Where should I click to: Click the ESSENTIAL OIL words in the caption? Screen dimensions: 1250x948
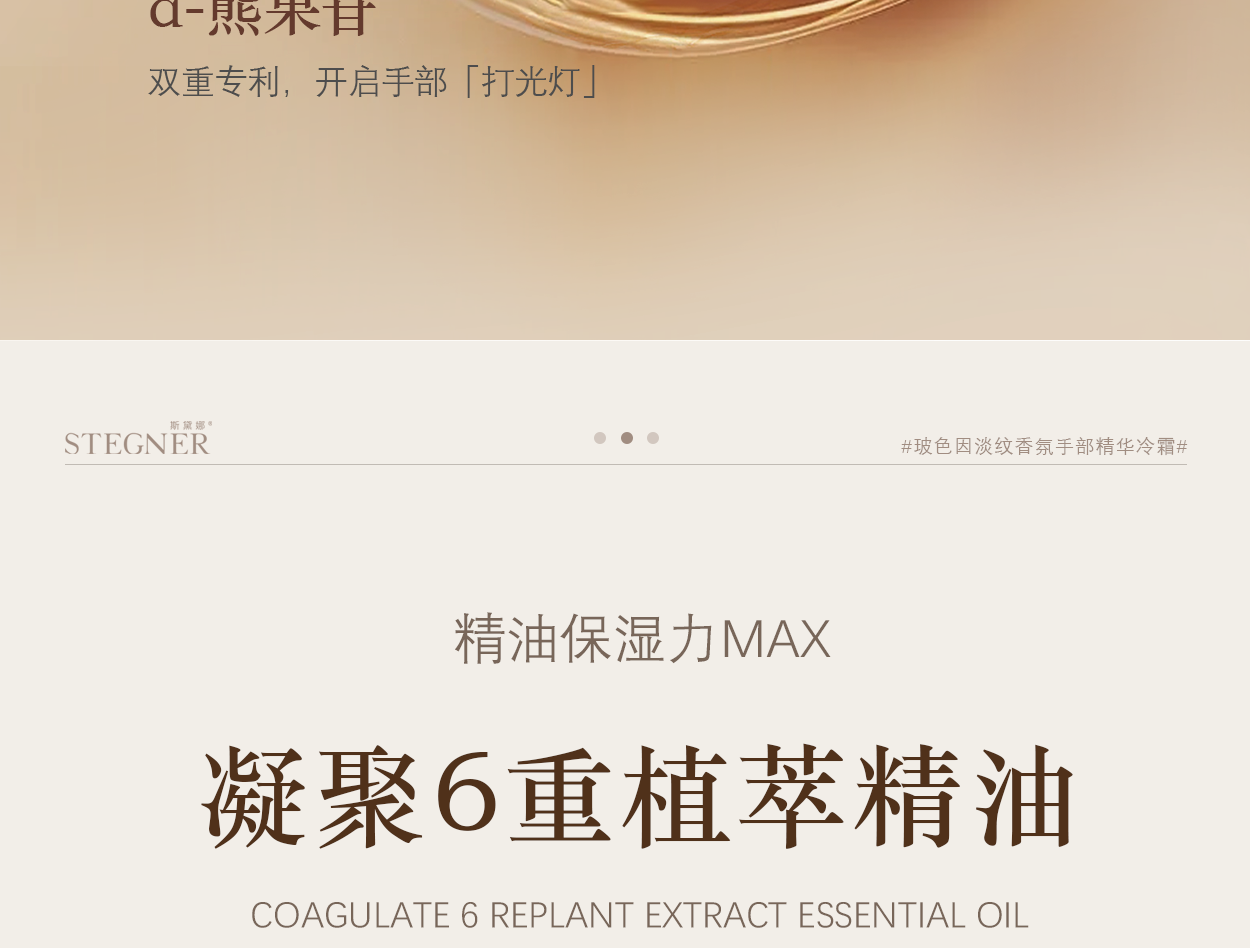coord(913,916)
